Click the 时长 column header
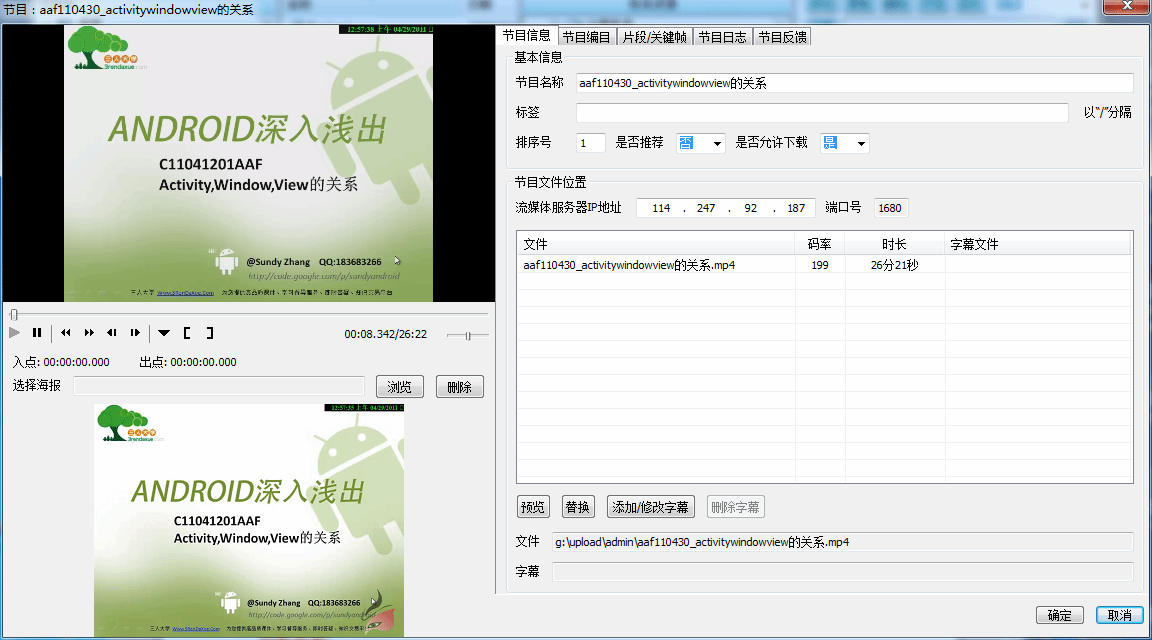 tap(894, 244)
